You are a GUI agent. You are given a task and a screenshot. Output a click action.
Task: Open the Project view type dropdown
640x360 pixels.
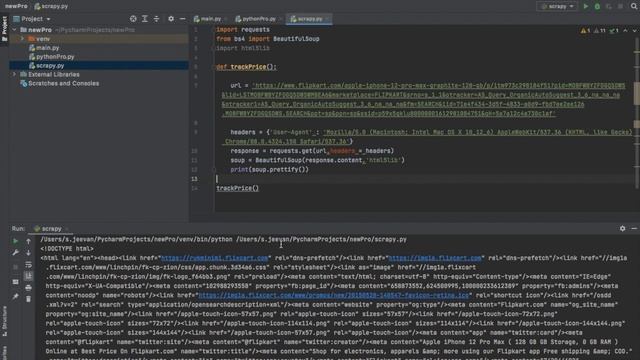pos(32,19)
